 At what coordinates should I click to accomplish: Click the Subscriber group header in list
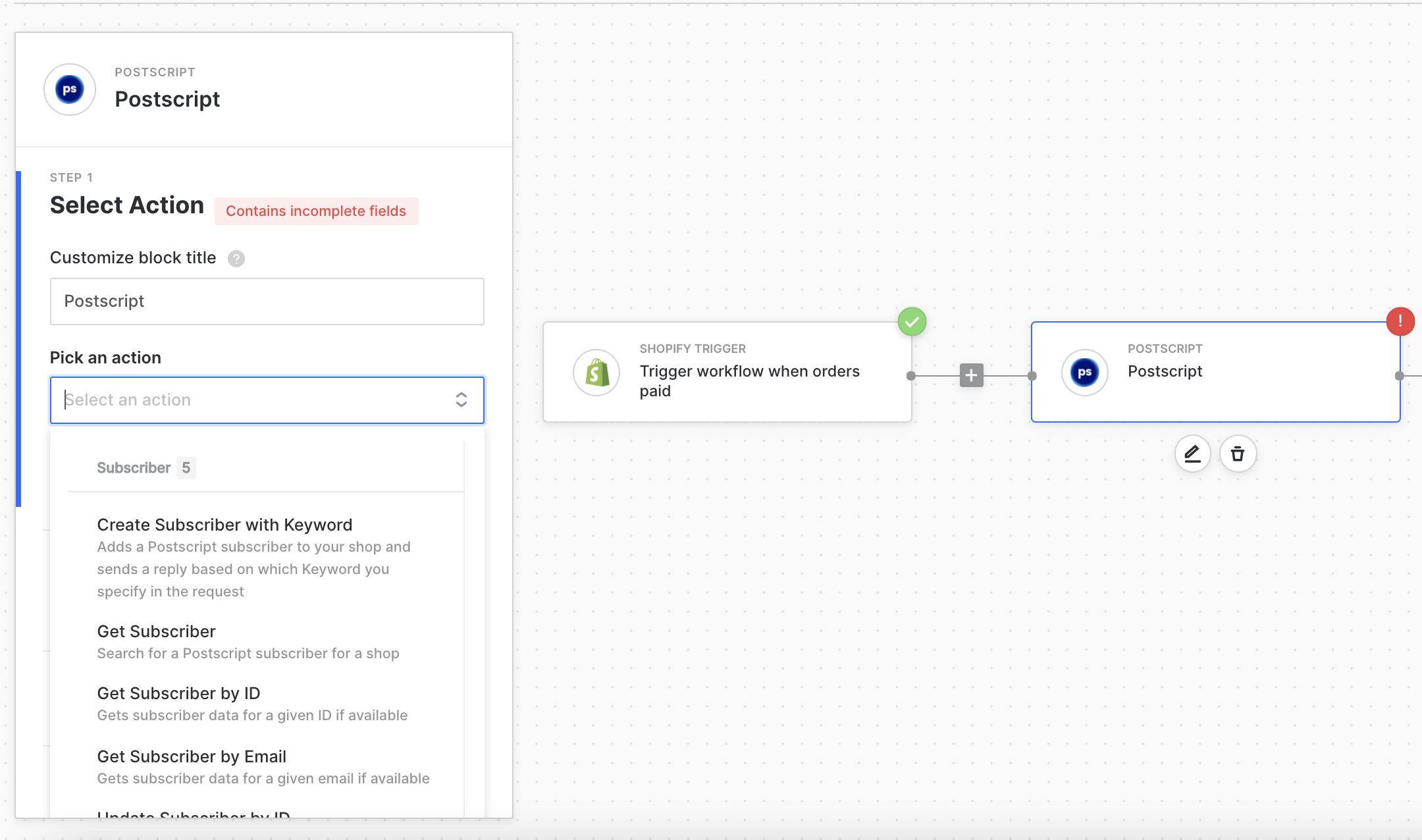(134, 467)
